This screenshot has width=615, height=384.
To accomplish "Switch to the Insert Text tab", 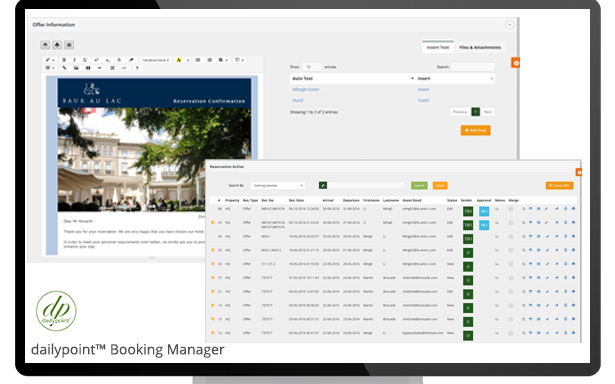I will point(438,47).
